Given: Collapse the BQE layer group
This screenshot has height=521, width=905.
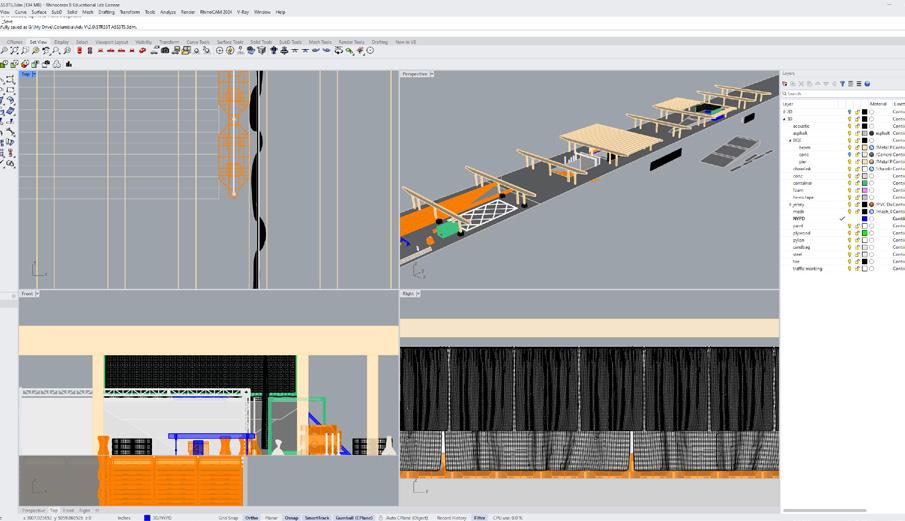Looking at the screenshot, I should 790,140.
